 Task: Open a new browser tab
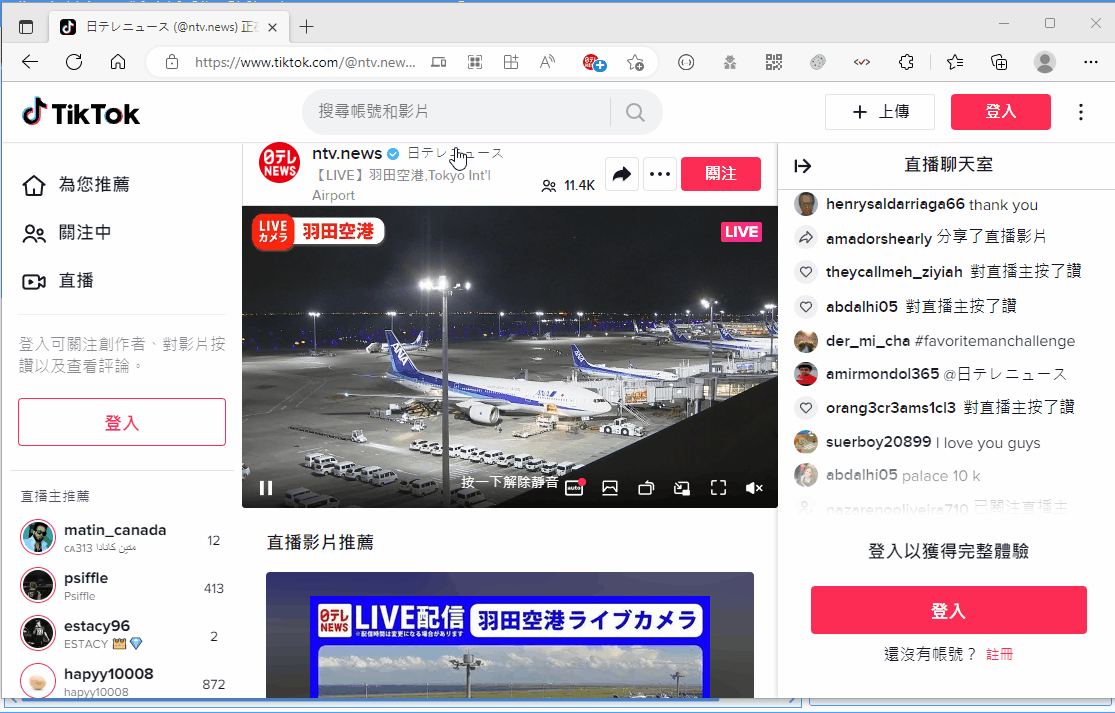[306, 27]
